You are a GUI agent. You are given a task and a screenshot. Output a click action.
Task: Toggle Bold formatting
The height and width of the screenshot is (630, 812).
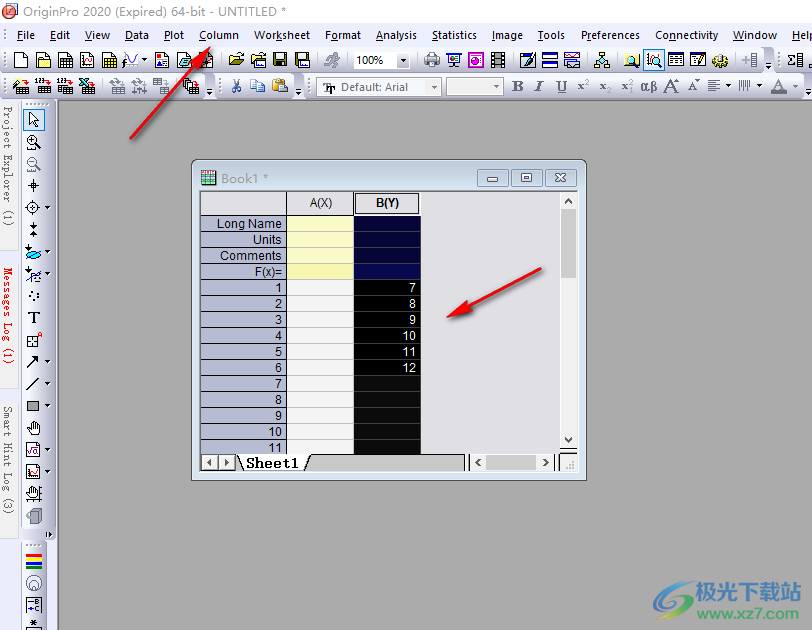[517, 86]
